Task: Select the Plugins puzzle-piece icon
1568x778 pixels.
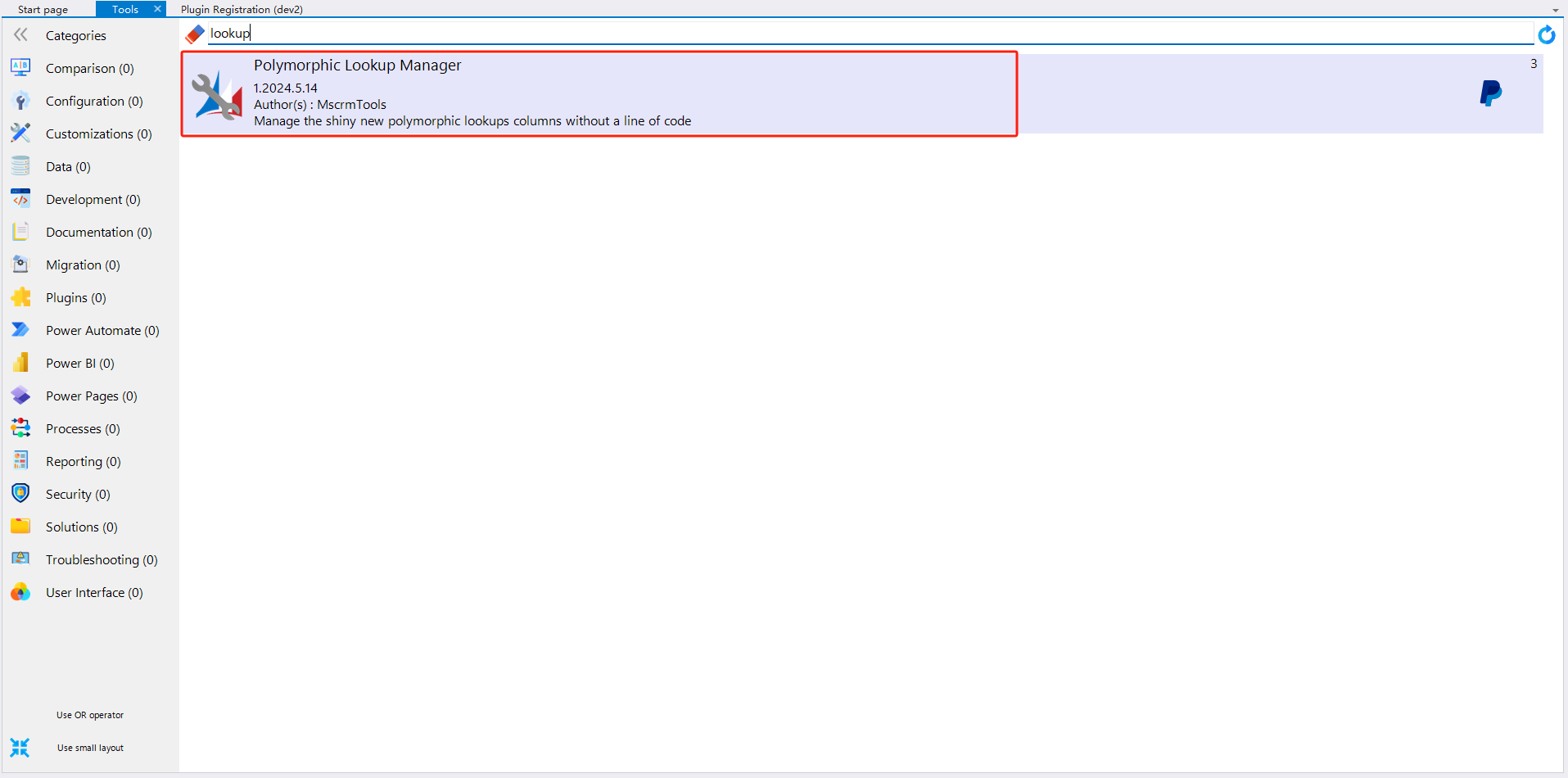Action: click(20, 296)
